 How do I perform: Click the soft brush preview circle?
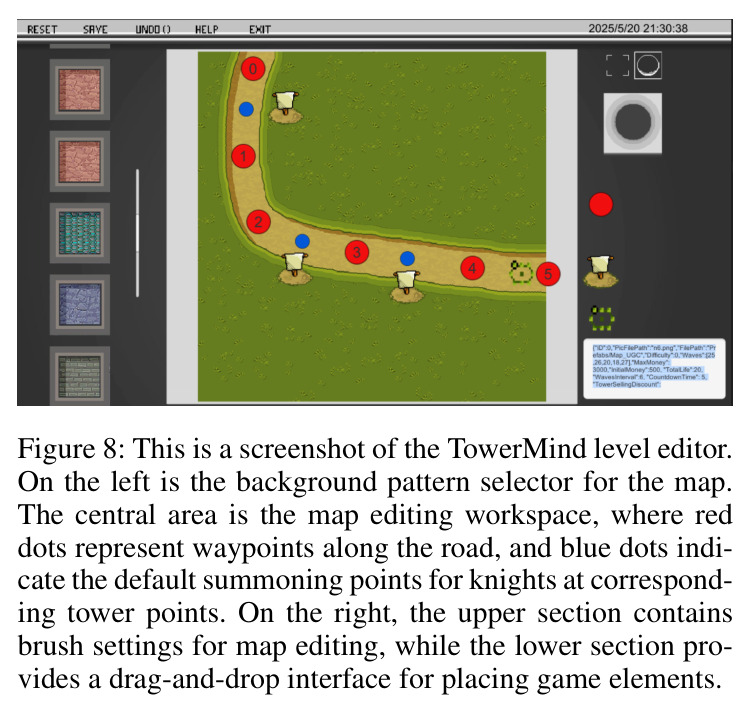633,123
